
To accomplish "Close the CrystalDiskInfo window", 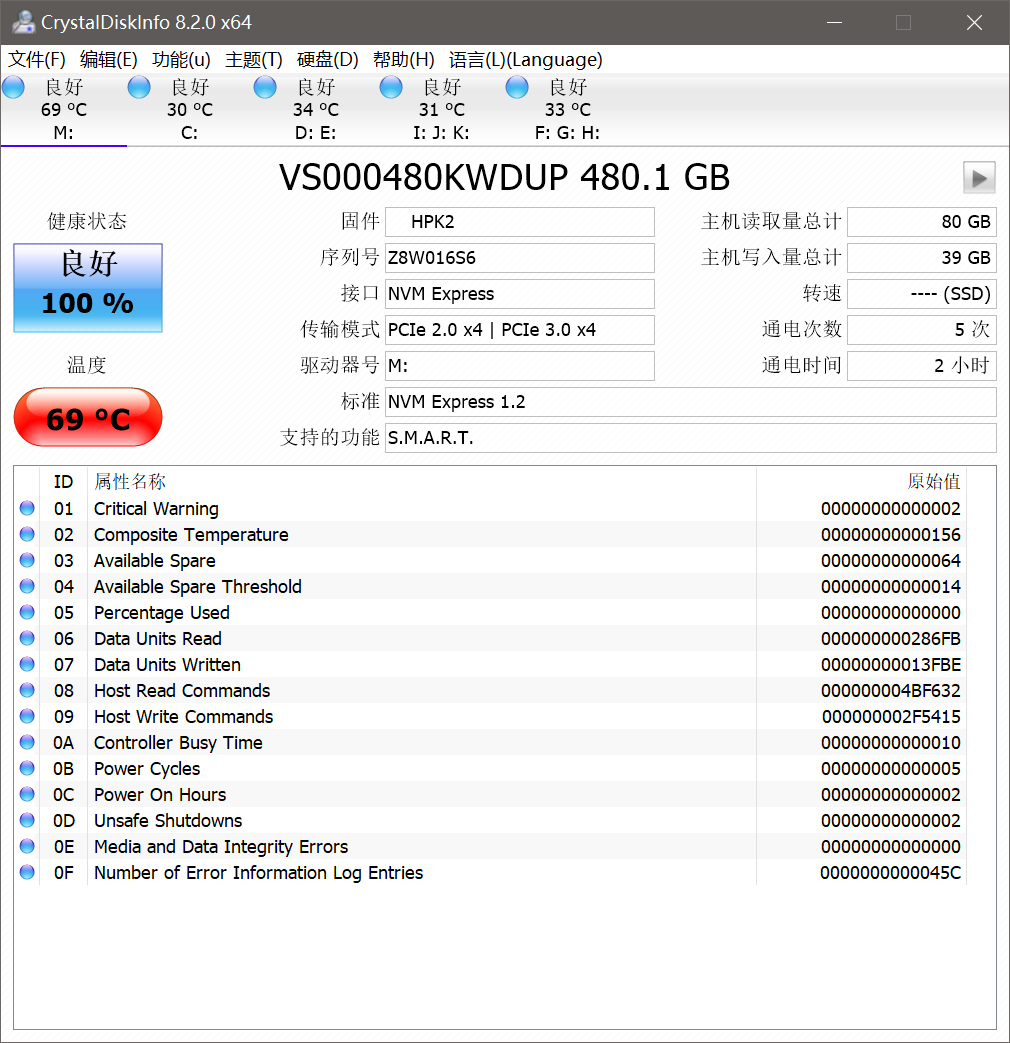I will (974, 23).
